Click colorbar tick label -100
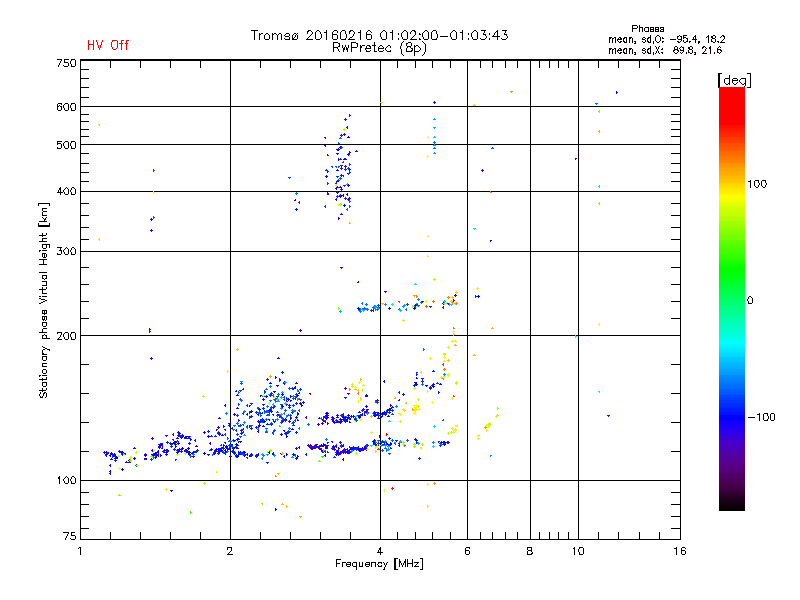 pos(761,417)
